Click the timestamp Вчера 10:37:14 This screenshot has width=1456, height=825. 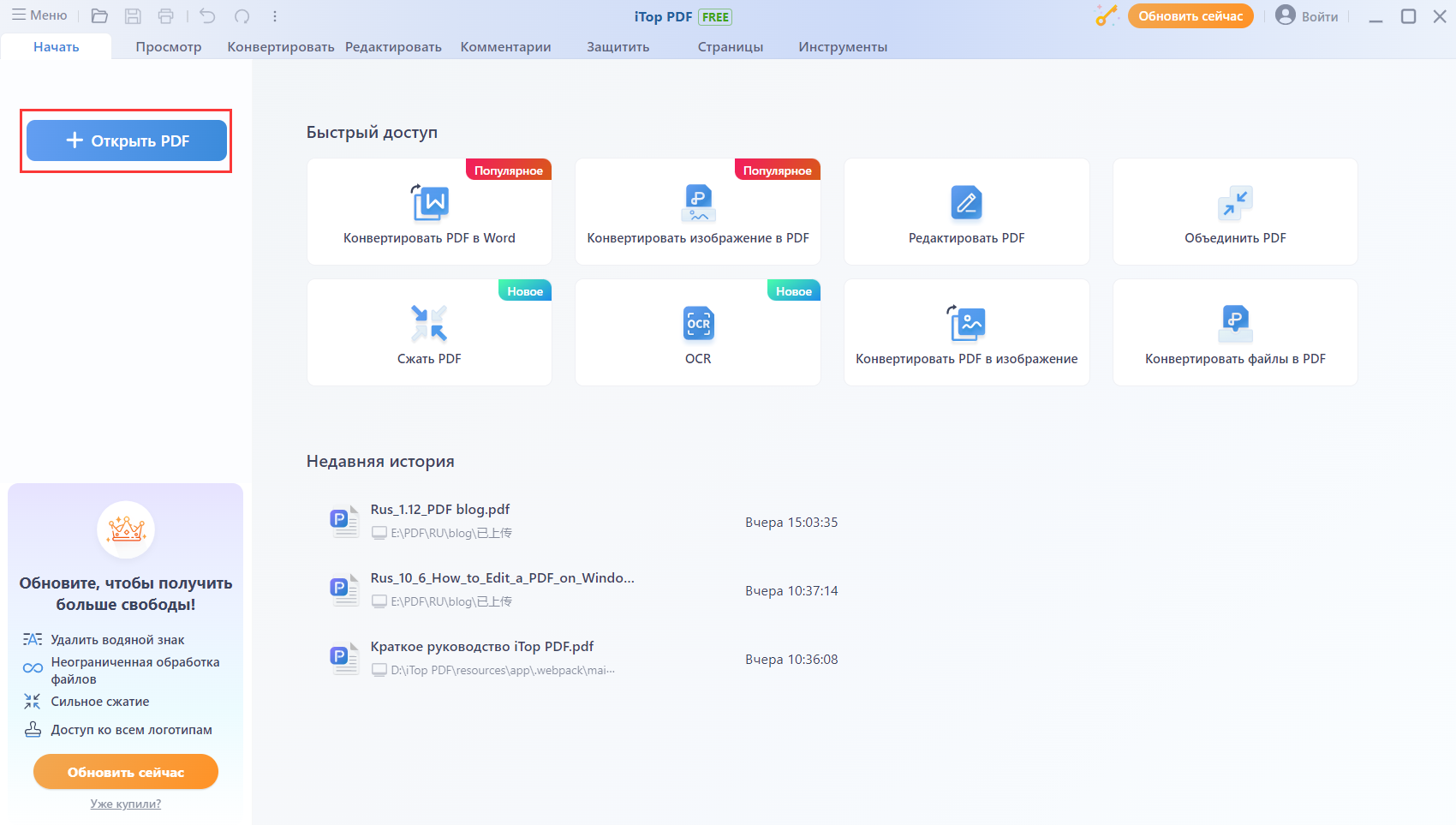click(x=791, y=591)
